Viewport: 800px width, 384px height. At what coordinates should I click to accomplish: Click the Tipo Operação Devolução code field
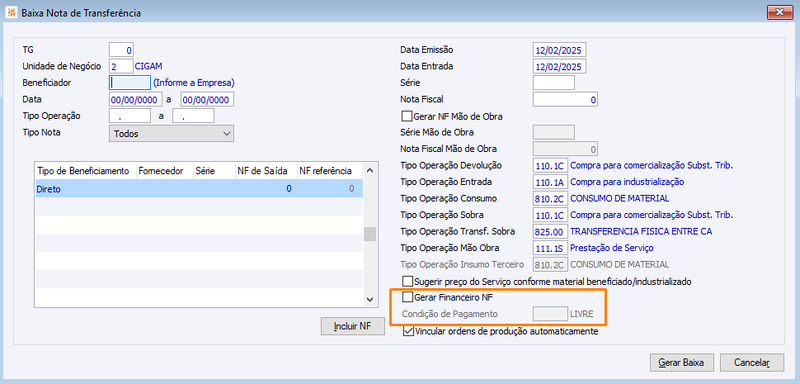click(550, 166)
